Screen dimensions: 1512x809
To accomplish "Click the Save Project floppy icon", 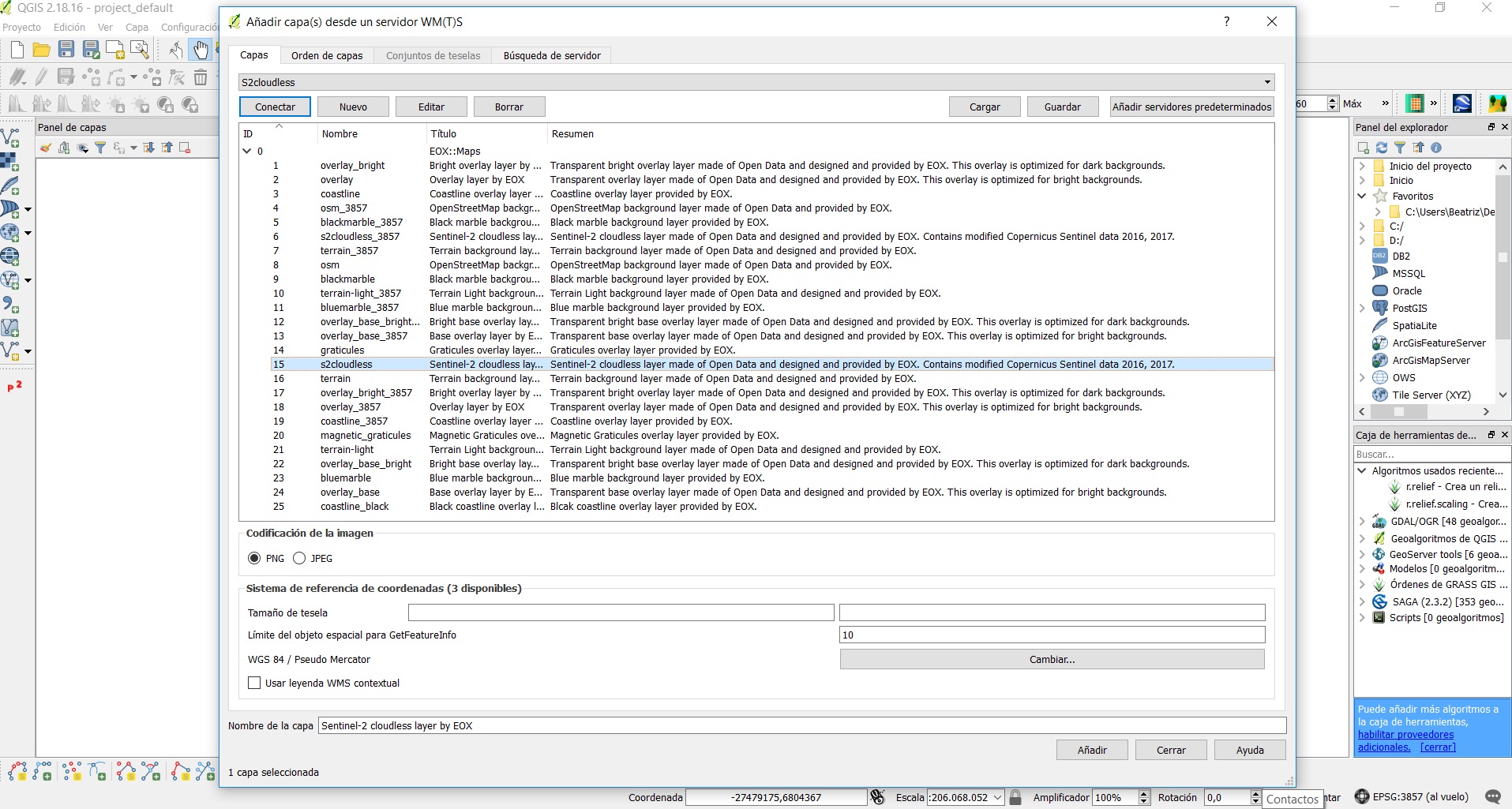I will click(x=66, y=51).
